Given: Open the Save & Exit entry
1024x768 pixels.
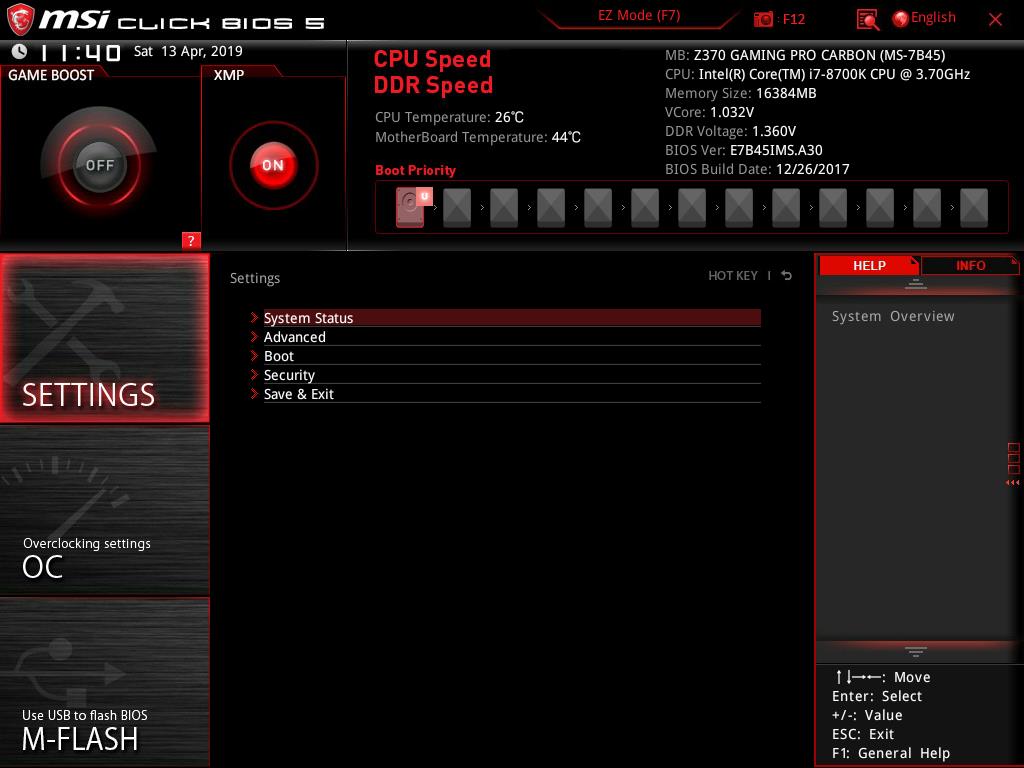Looking at the screenshot, I should point(511,394).
